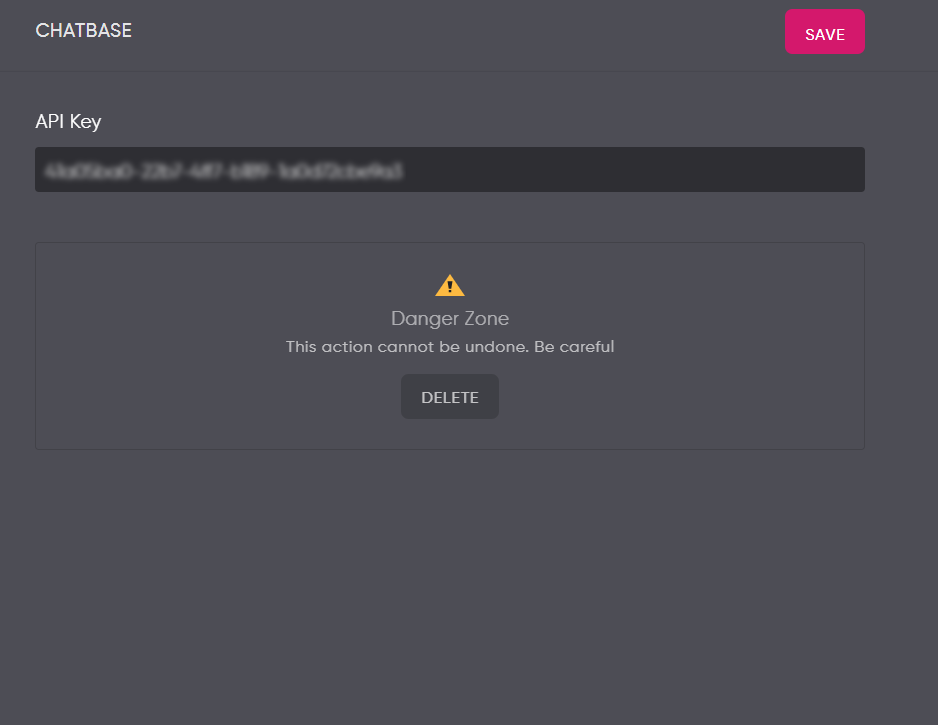
Task: Select the exclamation alert icon above Danger Zone
Action: coord(450,285)
